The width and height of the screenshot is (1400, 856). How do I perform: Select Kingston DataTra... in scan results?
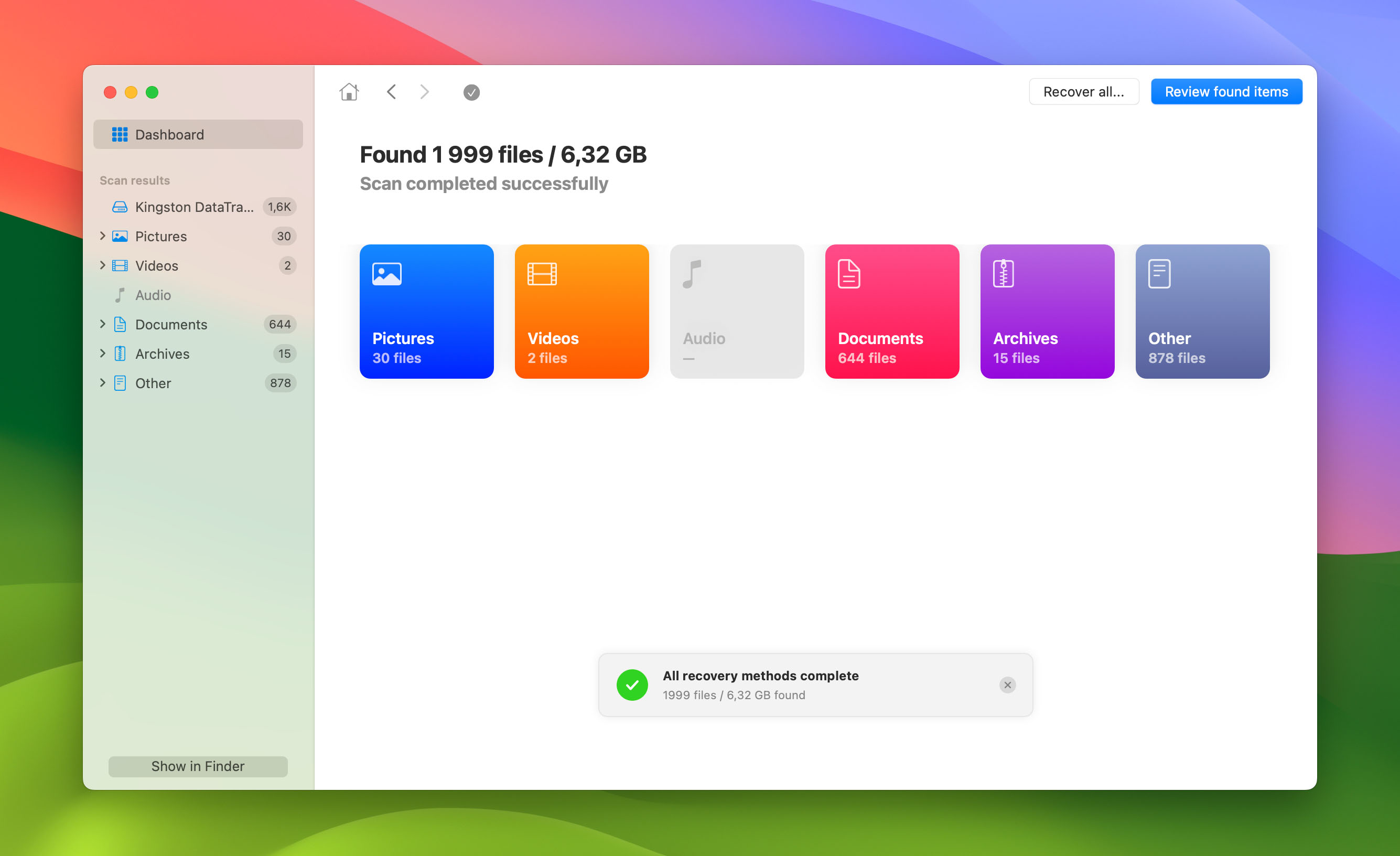click(x=198, y=207)
